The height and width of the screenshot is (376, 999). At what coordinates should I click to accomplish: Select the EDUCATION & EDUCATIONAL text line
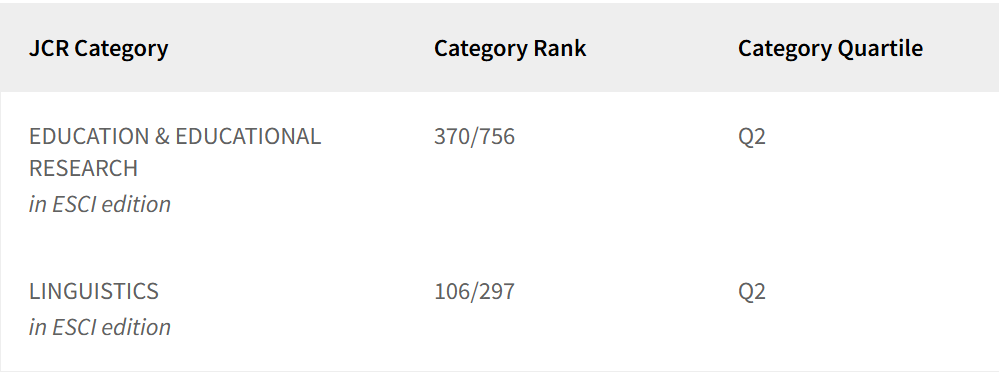[175, 136]
